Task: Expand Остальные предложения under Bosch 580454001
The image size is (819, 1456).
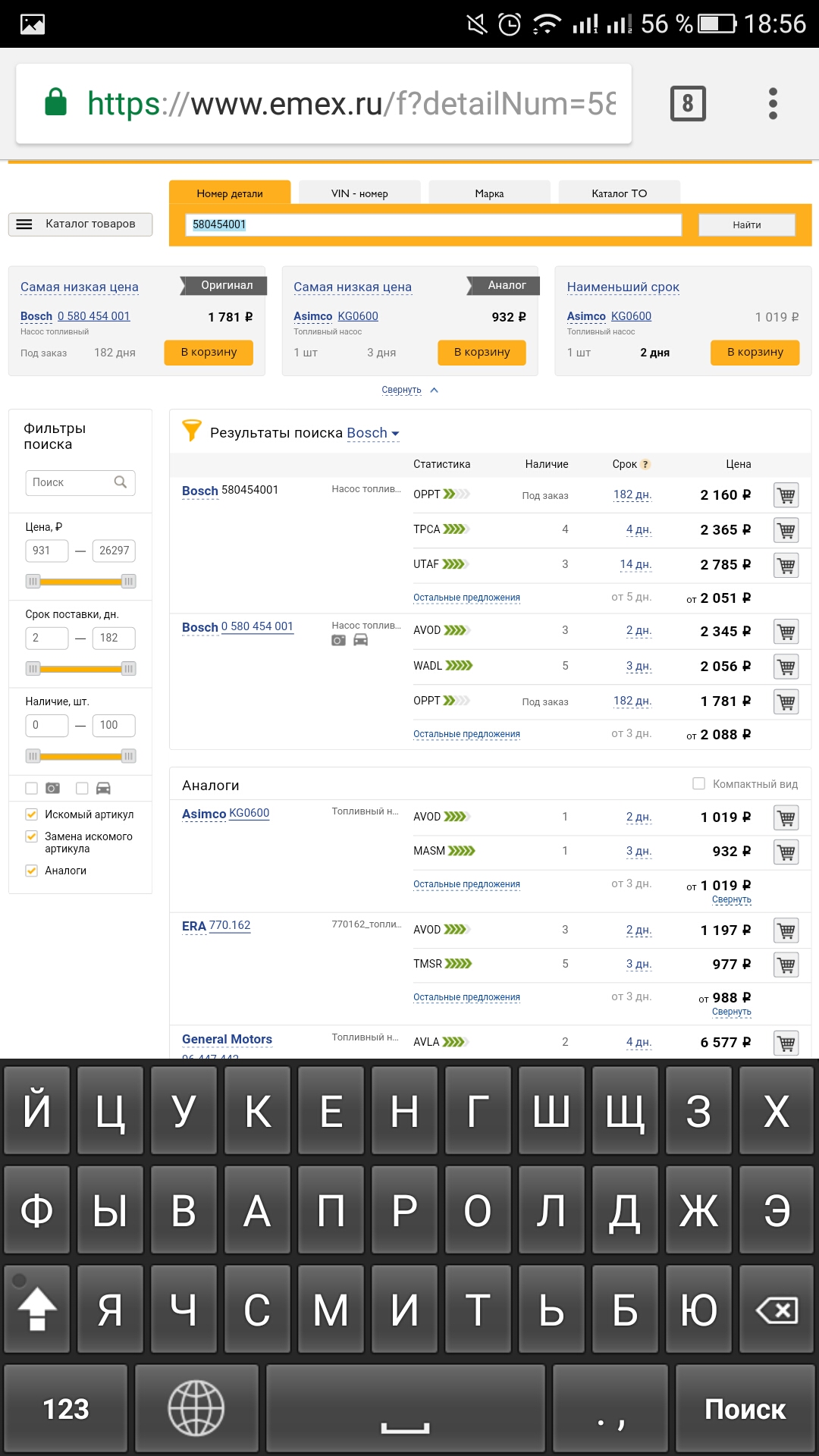Action: click(466, 598)
